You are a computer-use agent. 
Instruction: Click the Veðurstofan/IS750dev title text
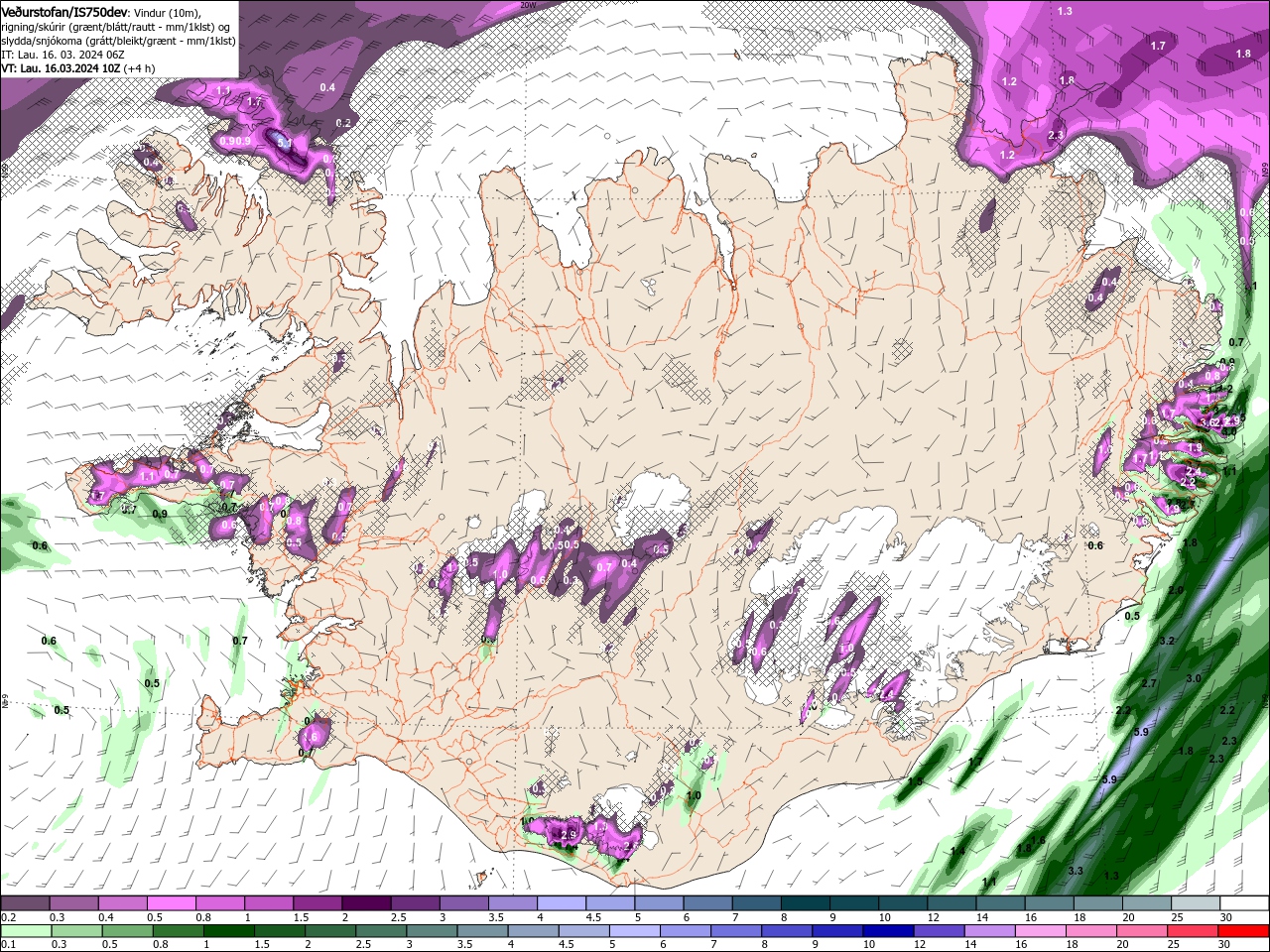(64, 11)
